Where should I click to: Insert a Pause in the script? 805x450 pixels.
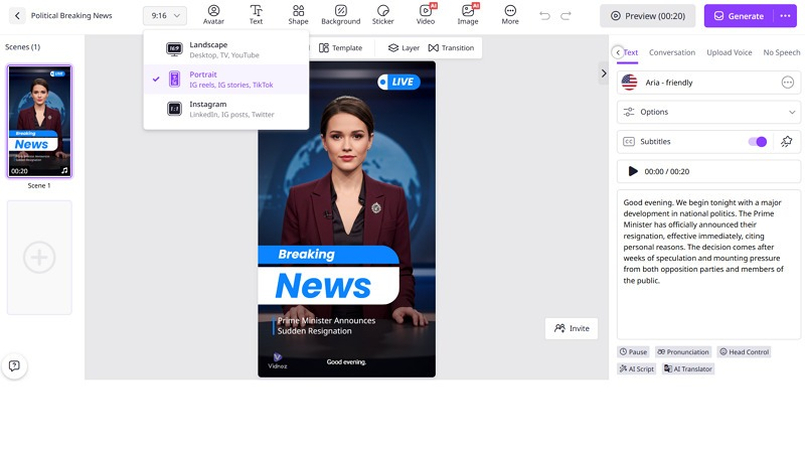tap(633, 352)
